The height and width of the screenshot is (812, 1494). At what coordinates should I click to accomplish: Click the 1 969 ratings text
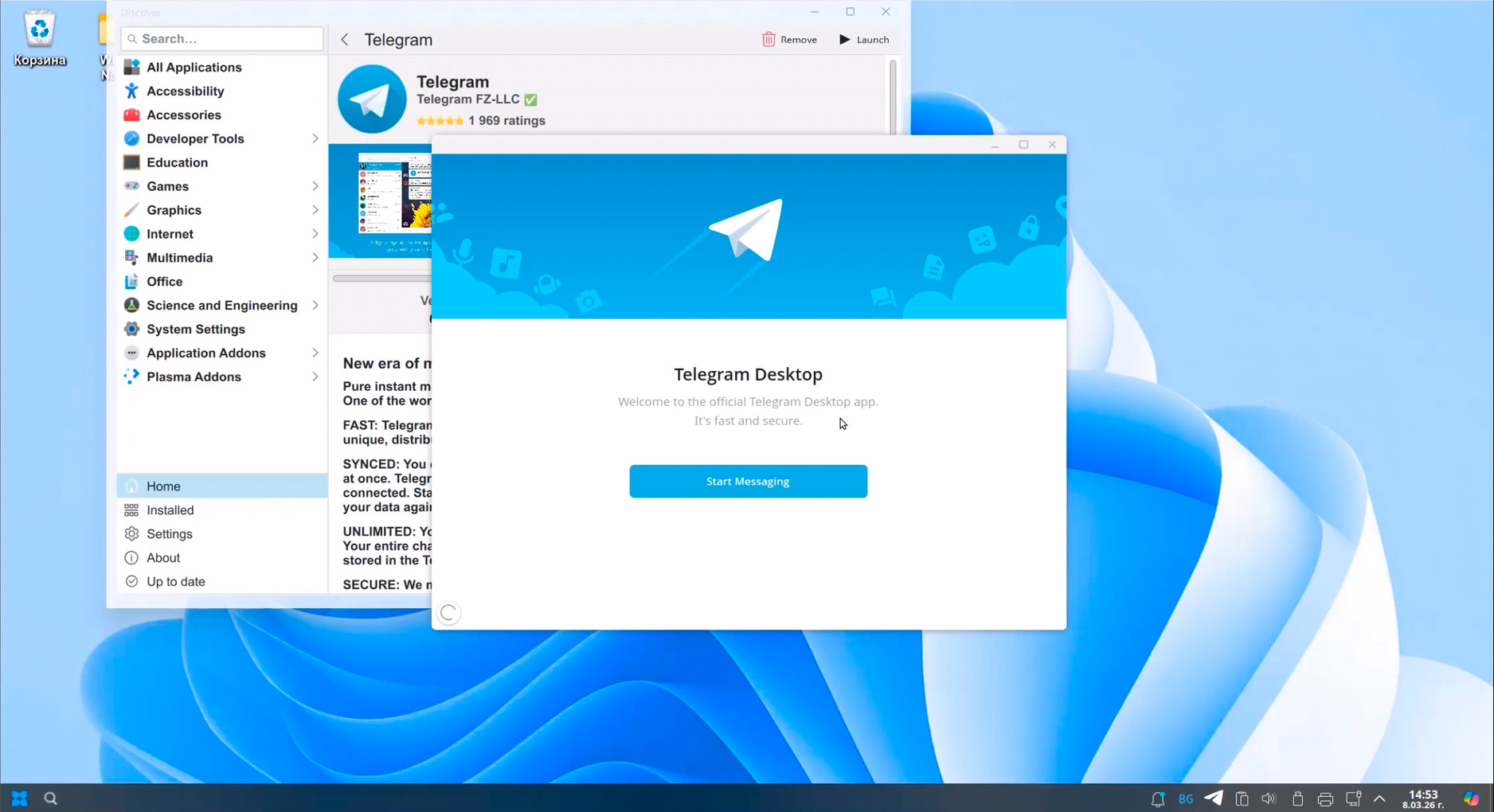(506, 121)
